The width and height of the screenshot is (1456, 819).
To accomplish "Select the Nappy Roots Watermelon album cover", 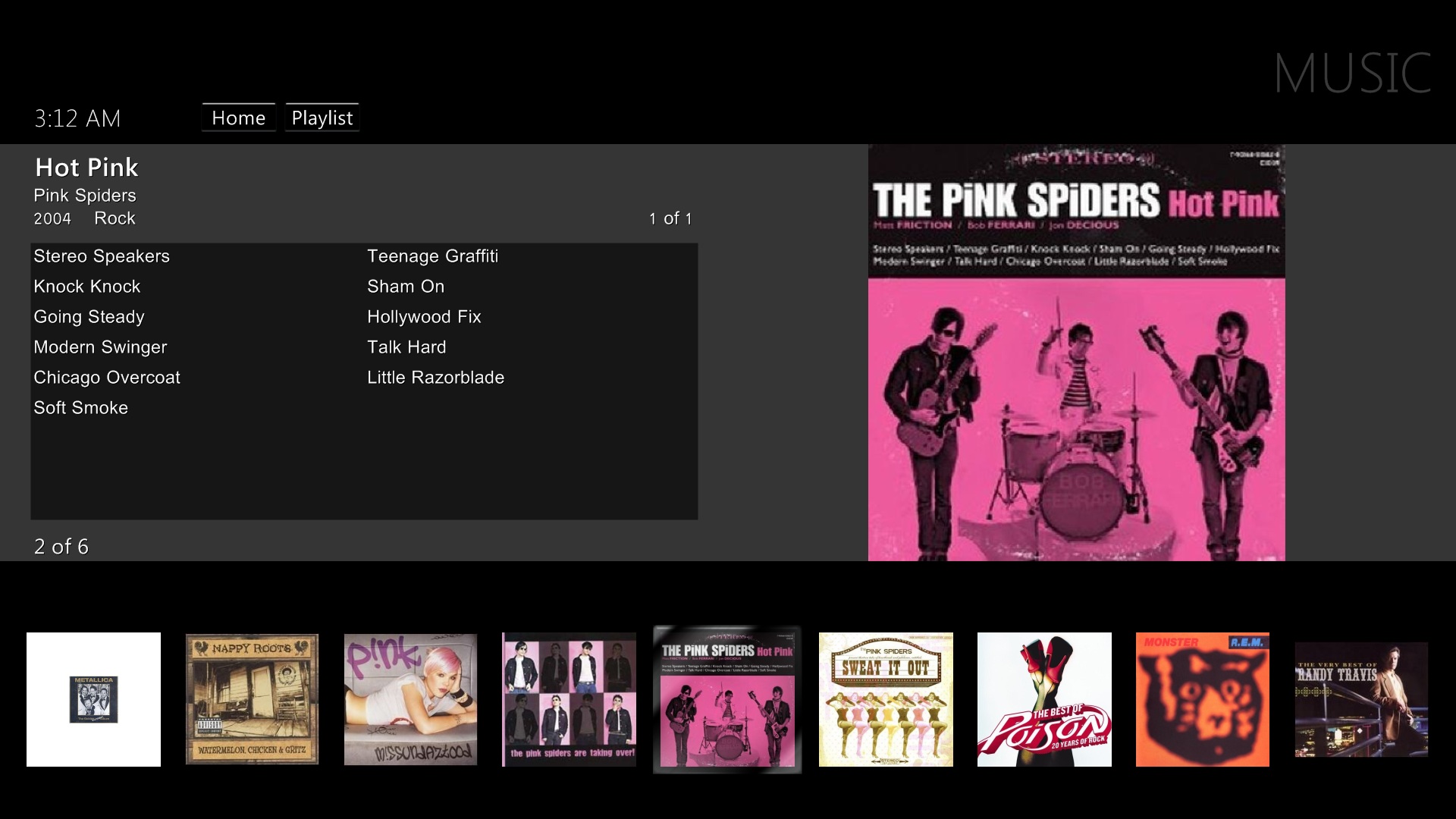I will pos(252,699).
